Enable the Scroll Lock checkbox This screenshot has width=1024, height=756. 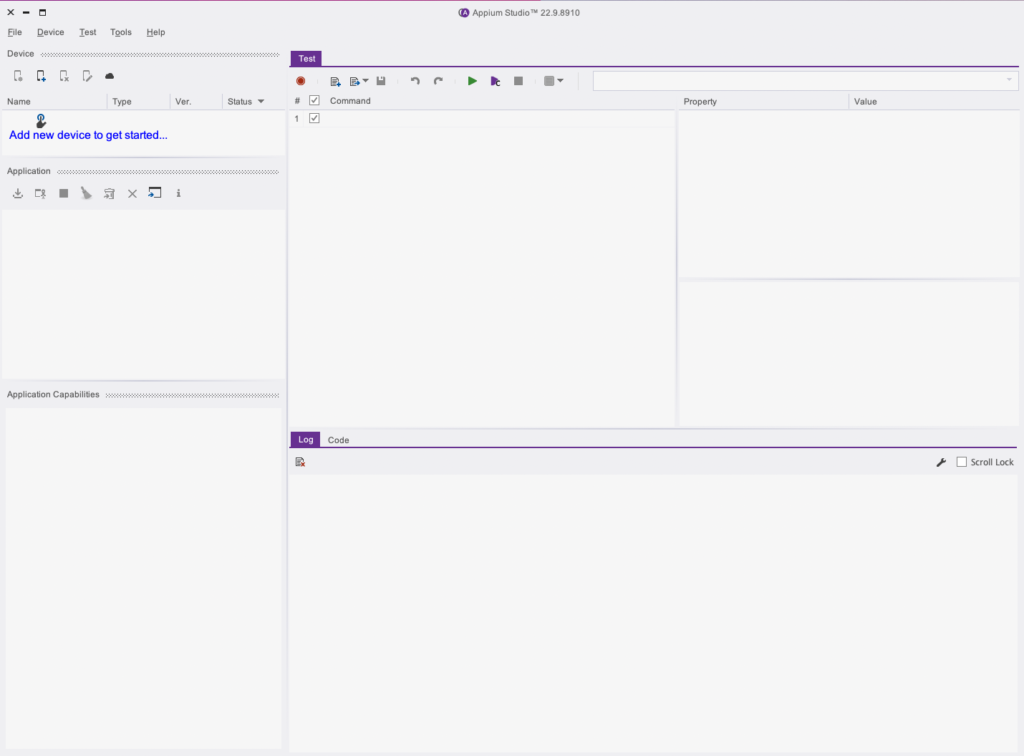(961, 462)
